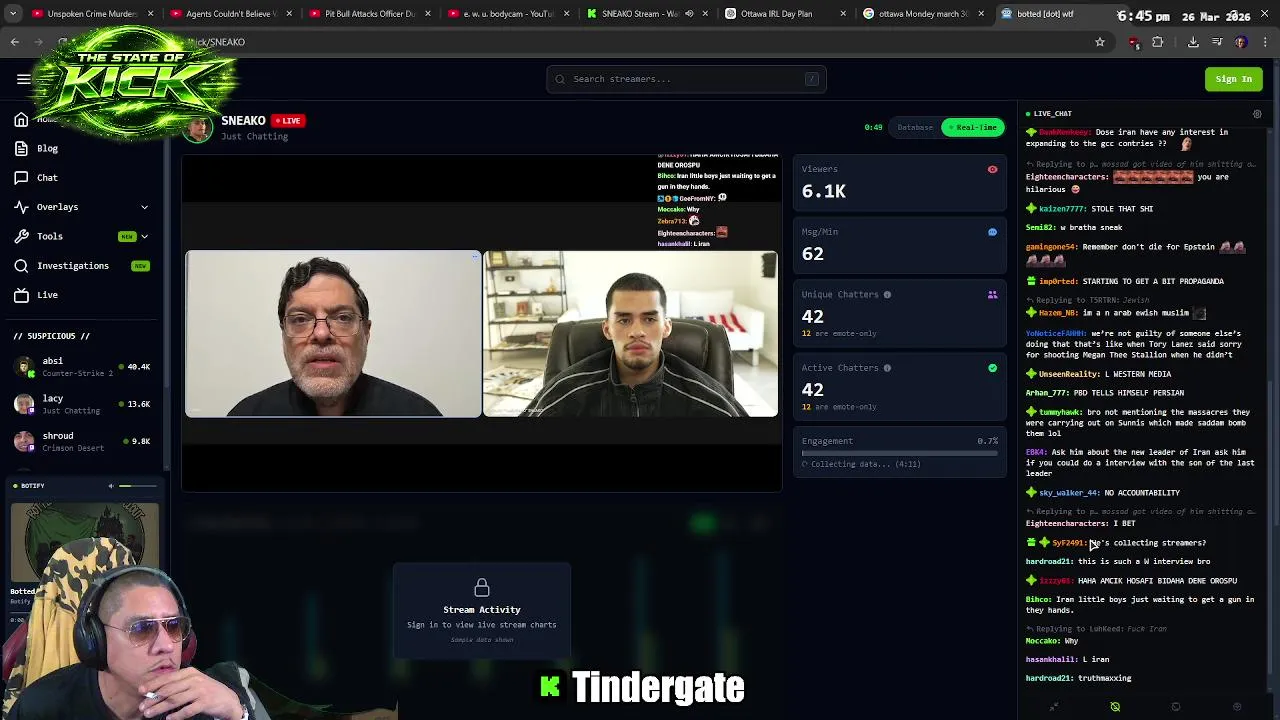Open the ottawa Monday march browser tab
The height and width of the screenshot is (720, 1280).
coord(922,14)
